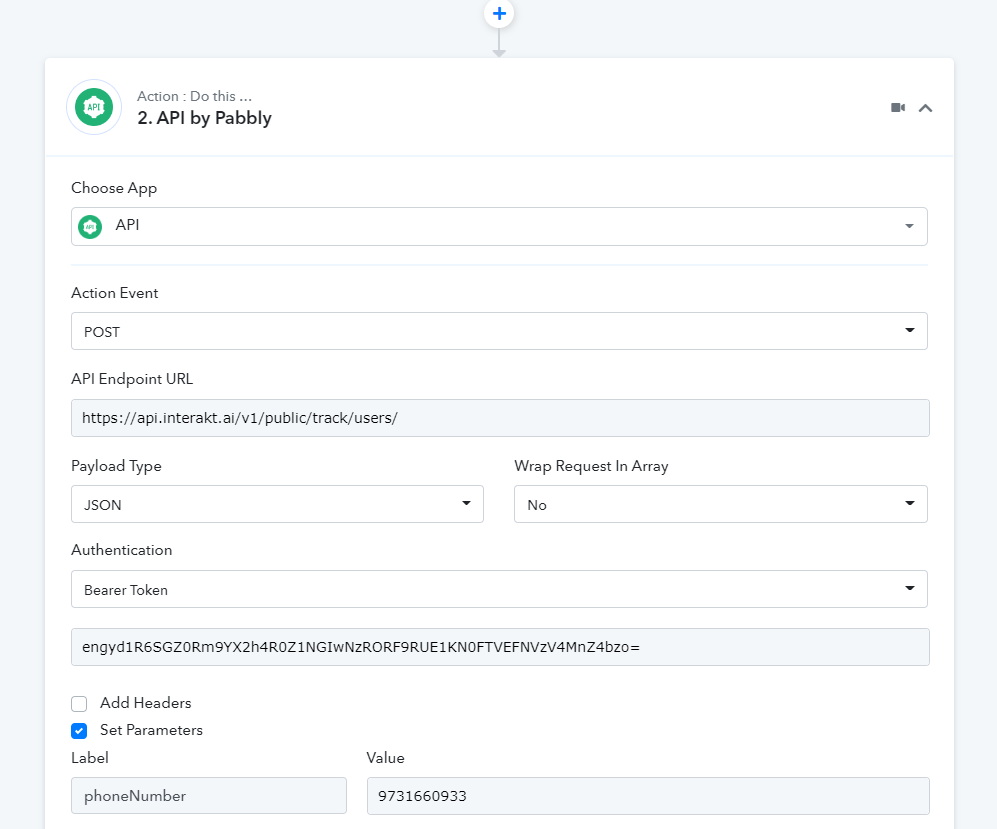This screenshot has height=829, width=997.
Task: Open the Authentication dropdown showing Bearer Token
Action: (x=499, y=589)
